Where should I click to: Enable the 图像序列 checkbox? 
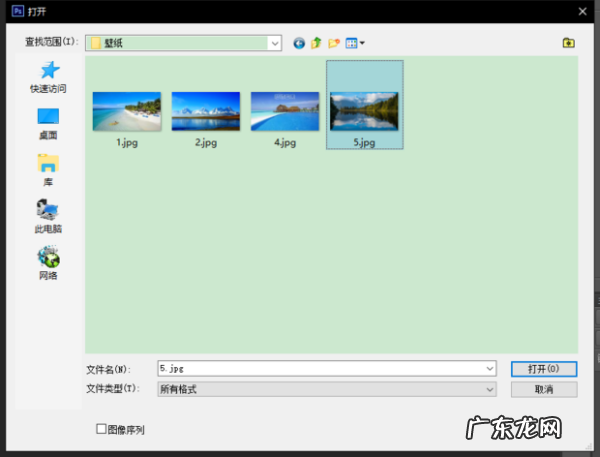pos(101,429)
